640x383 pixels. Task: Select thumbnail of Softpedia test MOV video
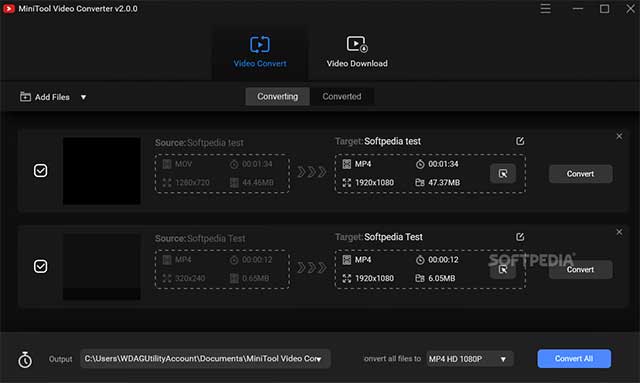pos(102,171)
